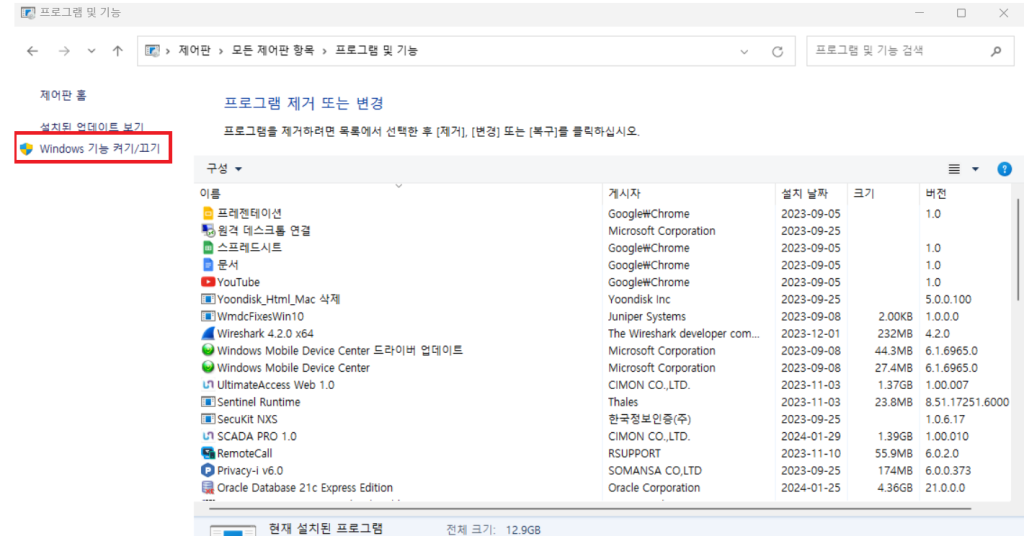Click the SecuKit NXS icon
Image resolution: width=1024 pixels, height=536 pixels.
tap(208, 418)
